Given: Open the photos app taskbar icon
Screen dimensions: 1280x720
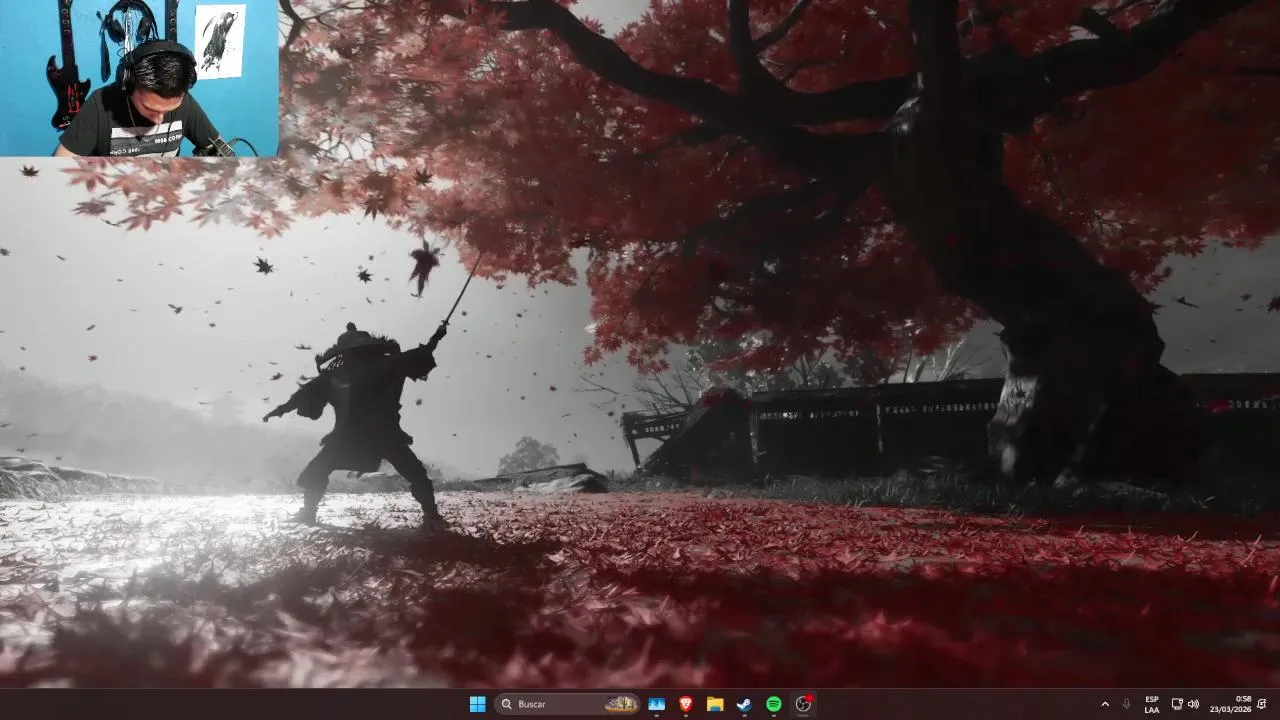Looking at the screenshot, I should click(657, 704).
